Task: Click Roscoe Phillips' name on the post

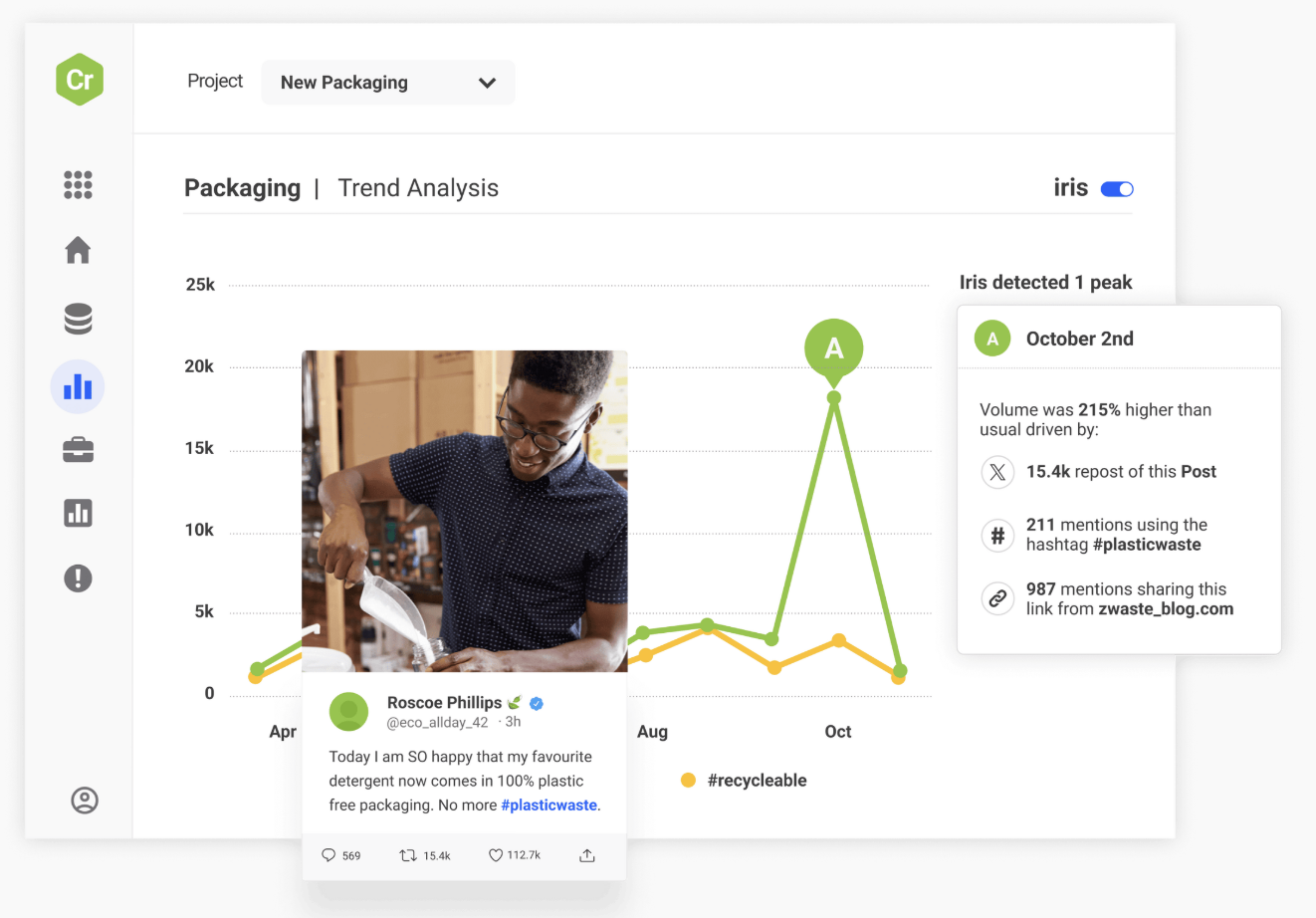Action: coord(444,703)
